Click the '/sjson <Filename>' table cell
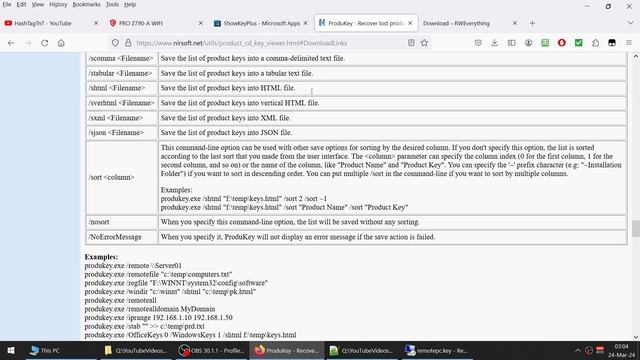Screen dimensions: 640x360 pyautogui.click(x=122, y=133)
